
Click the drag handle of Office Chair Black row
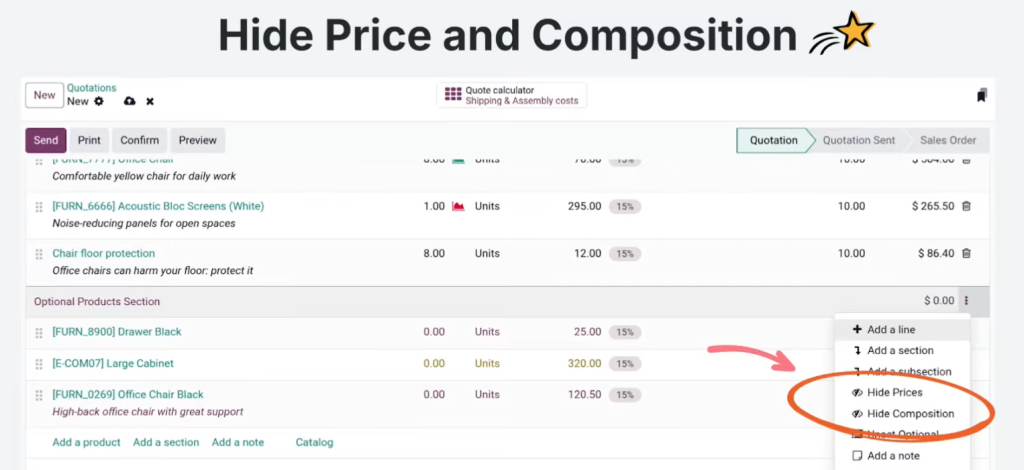tap(39, 395)
